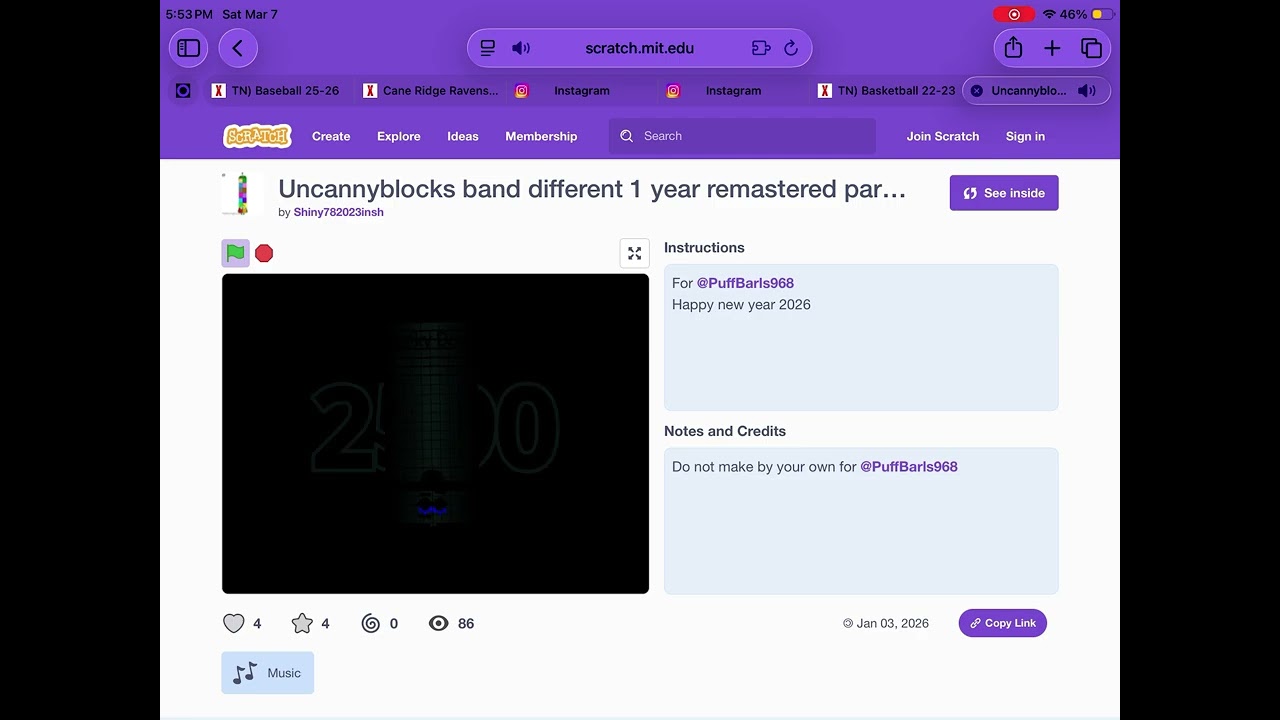Switch to the first Instagram tab
Image resolution: width=1280 pixels, height=720 pixels.
tap(582, 90)
